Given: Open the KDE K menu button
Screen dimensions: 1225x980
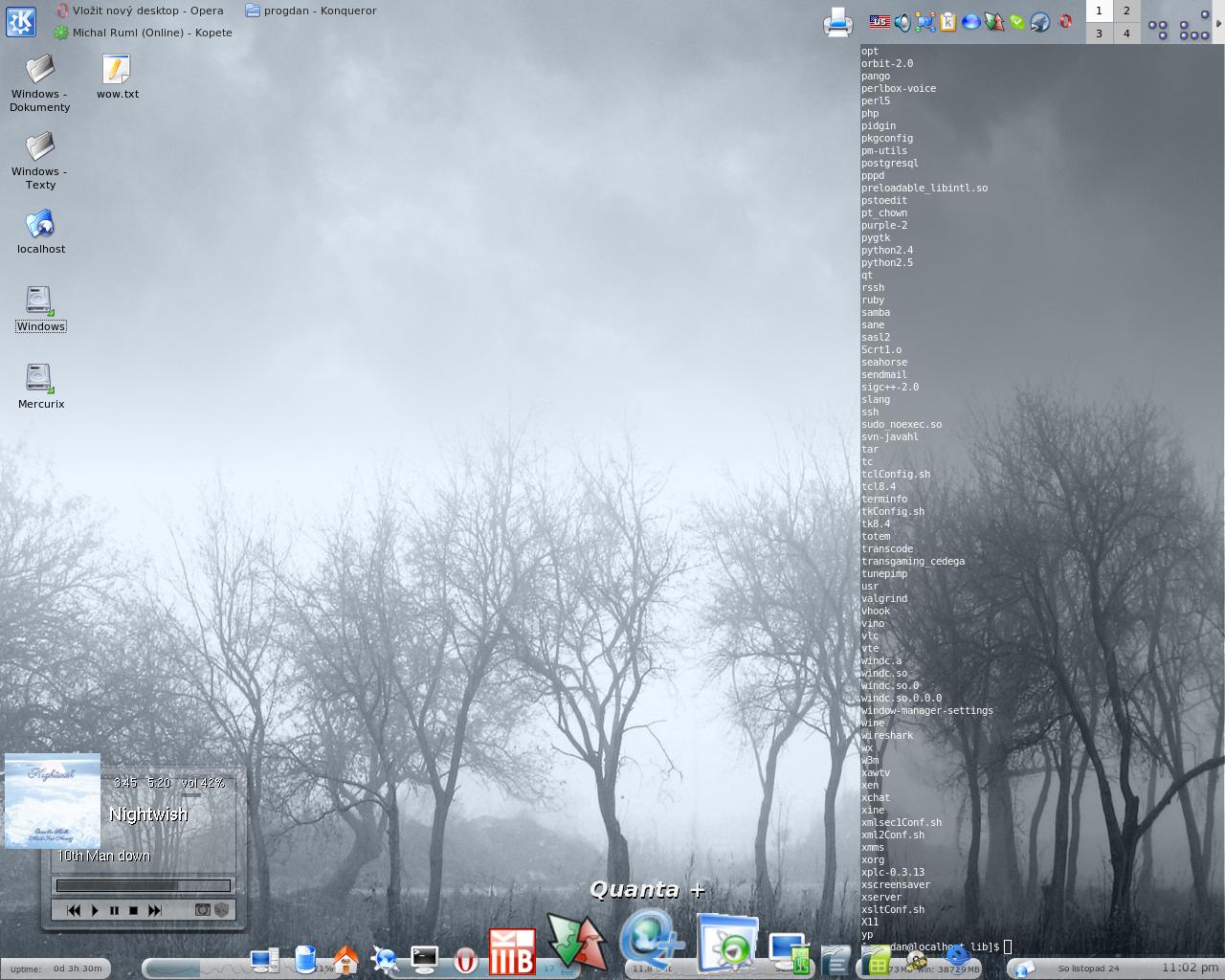Looking at the screenshot, I should pyautogui.click(x=21, y=21).
